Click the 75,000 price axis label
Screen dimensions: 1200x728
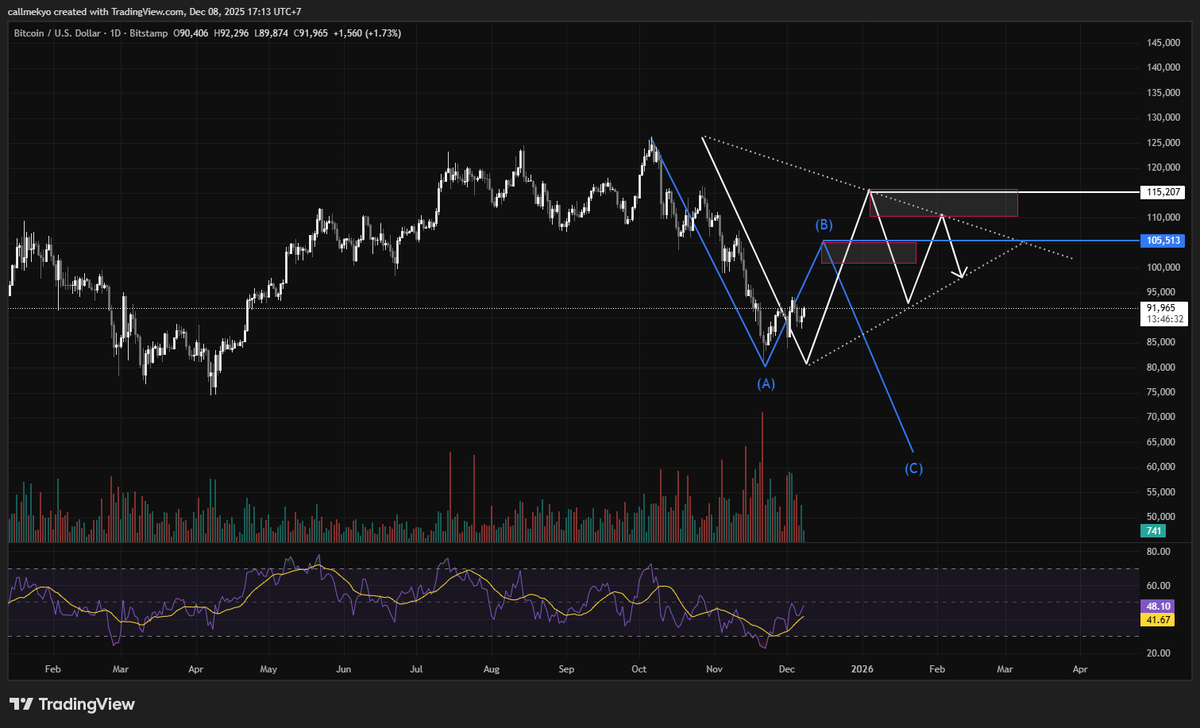click(x=1163, y=392)
